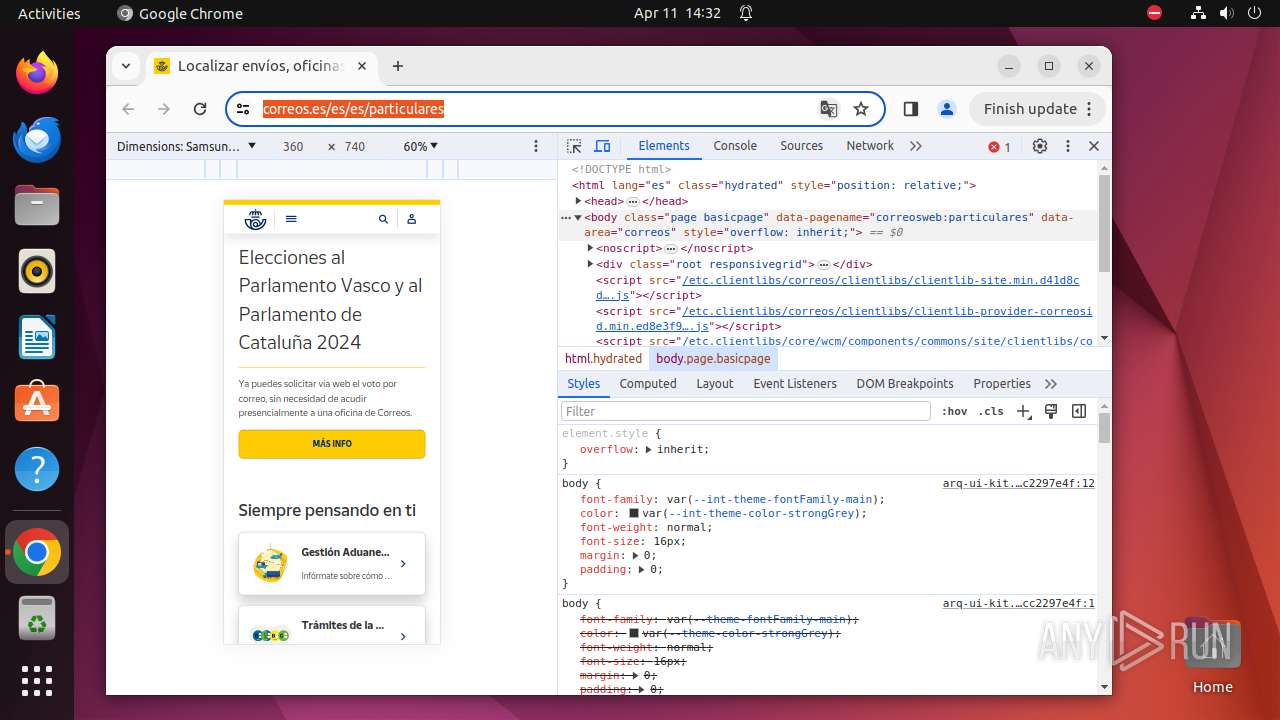Select the inspect element picker icon
Screen dimensions: 1280x720
tap(574, 146)
